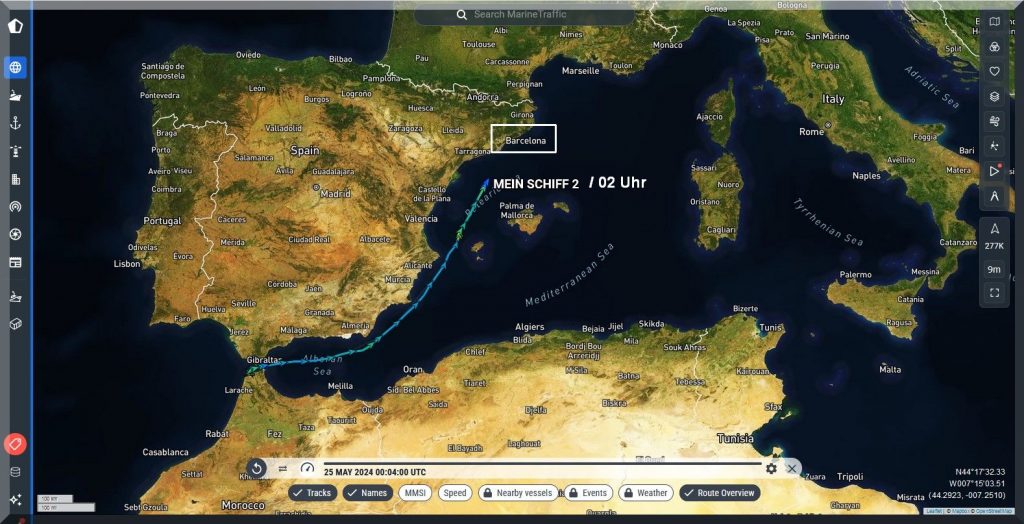Open the wind weather layer icon
1024x524 pixels.
(994, 121)
